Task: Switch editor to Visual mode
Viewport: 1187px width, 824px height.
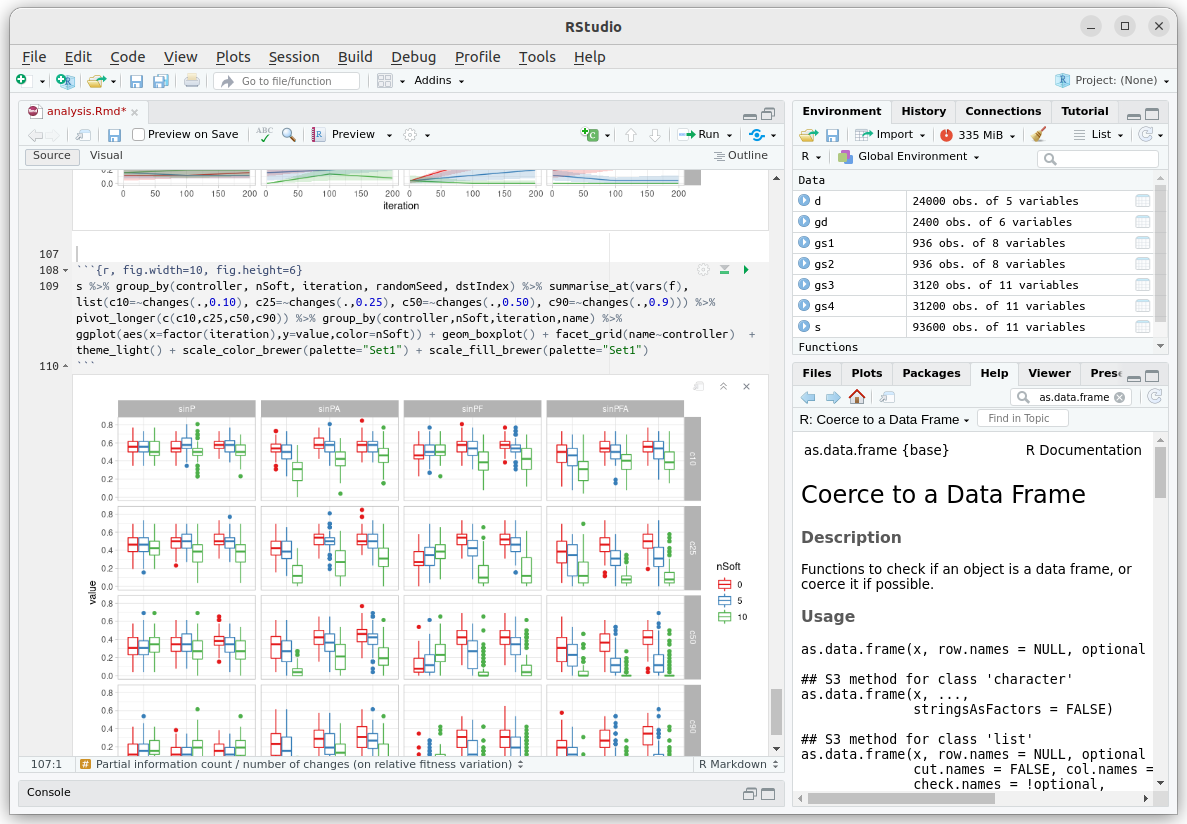Action: pyautogui.click(x=106, y=155)
